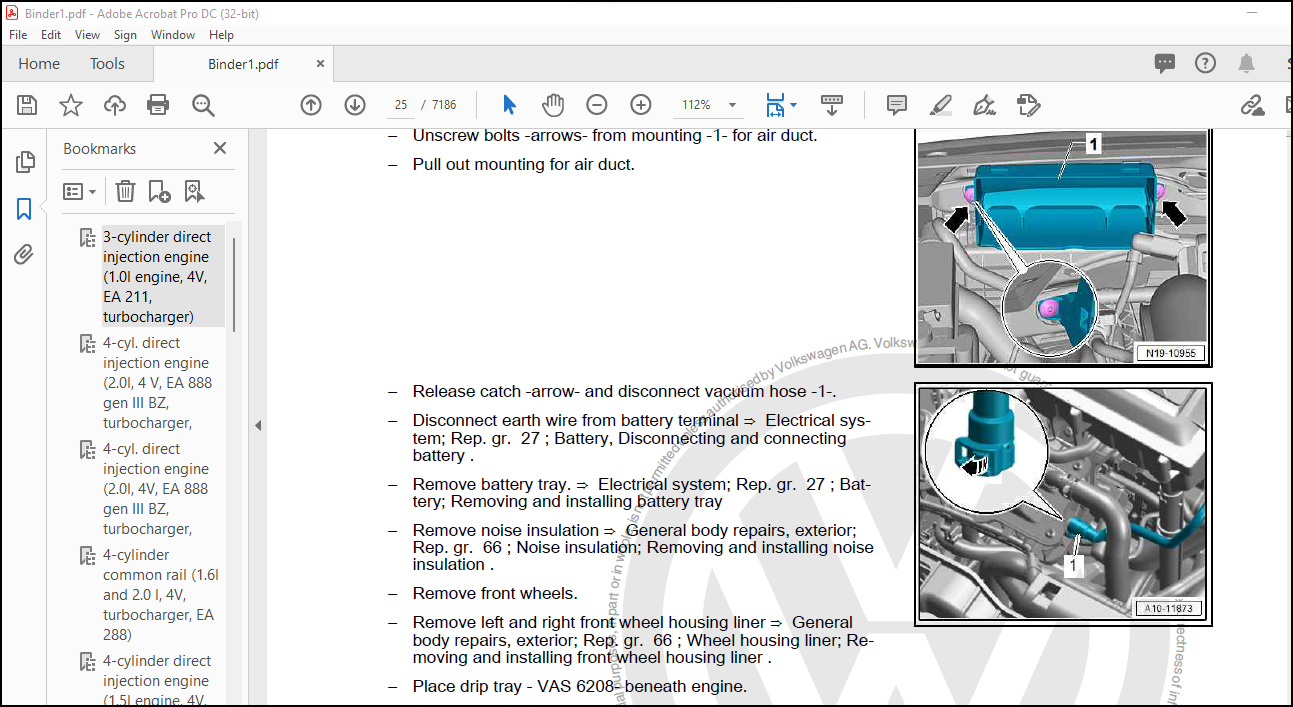Click 'Release catch -arrow-' instruction line
This screenshot has width=1293, height=707.
pos(624,391)
